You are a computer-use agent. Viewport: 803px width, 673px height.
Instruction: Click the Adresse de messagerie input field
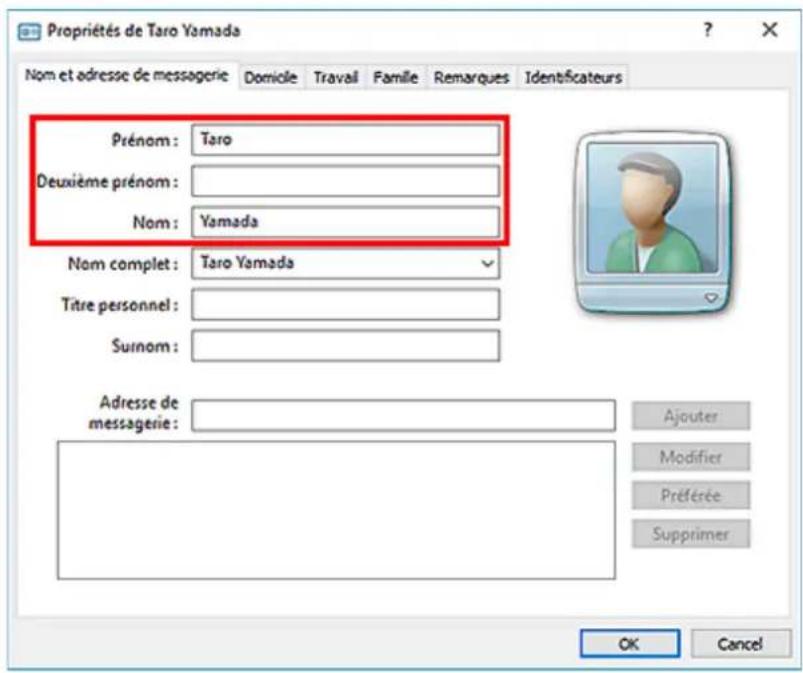click(x=404, y=415)
